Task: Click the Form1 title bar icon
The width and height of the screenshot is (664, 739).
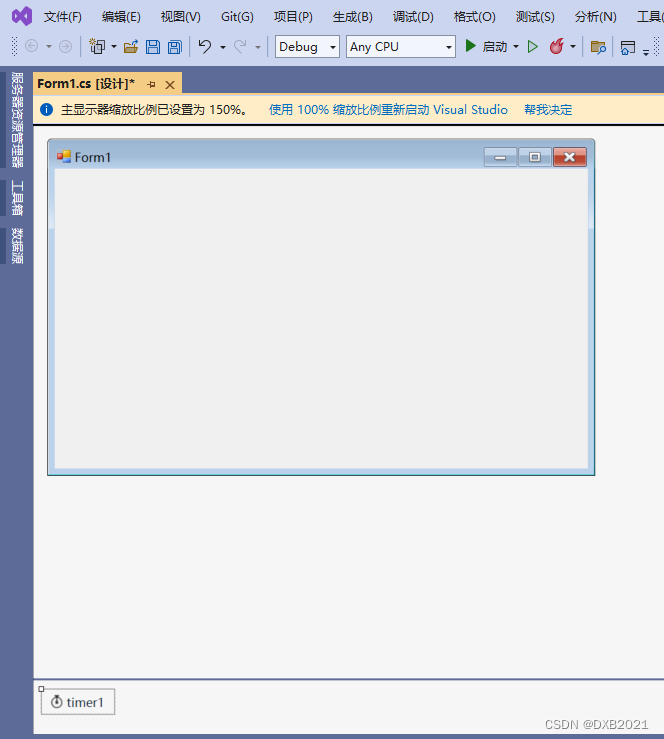Action: (x=64, y=156)
